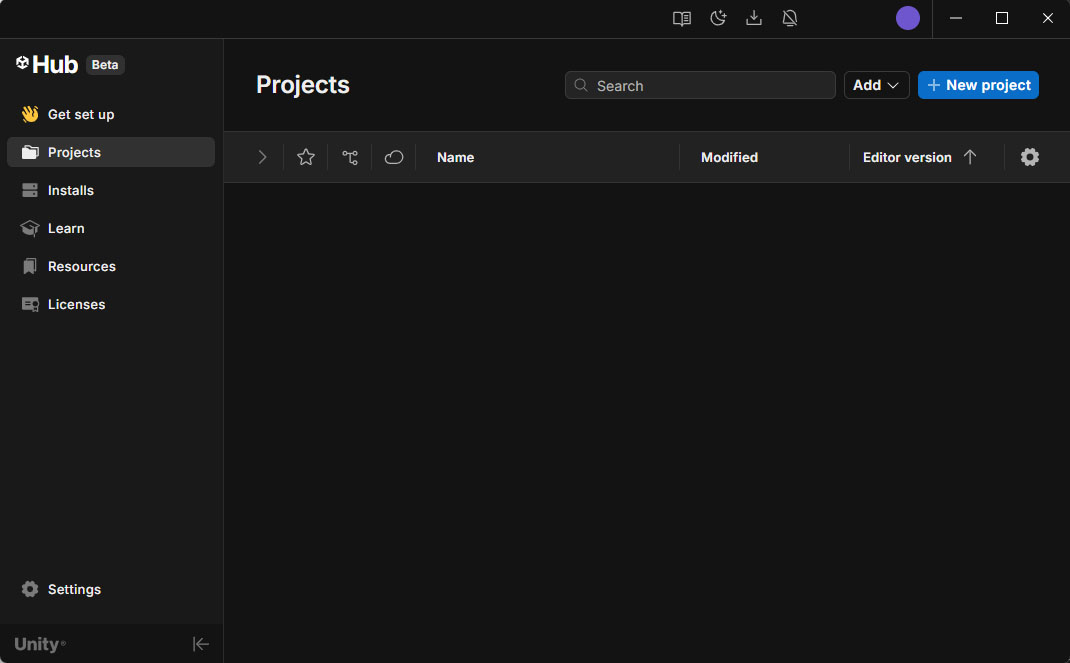Click the muted notifications bell icon
This screenshot has width=1070, height=663.
[x=790, y=18]
